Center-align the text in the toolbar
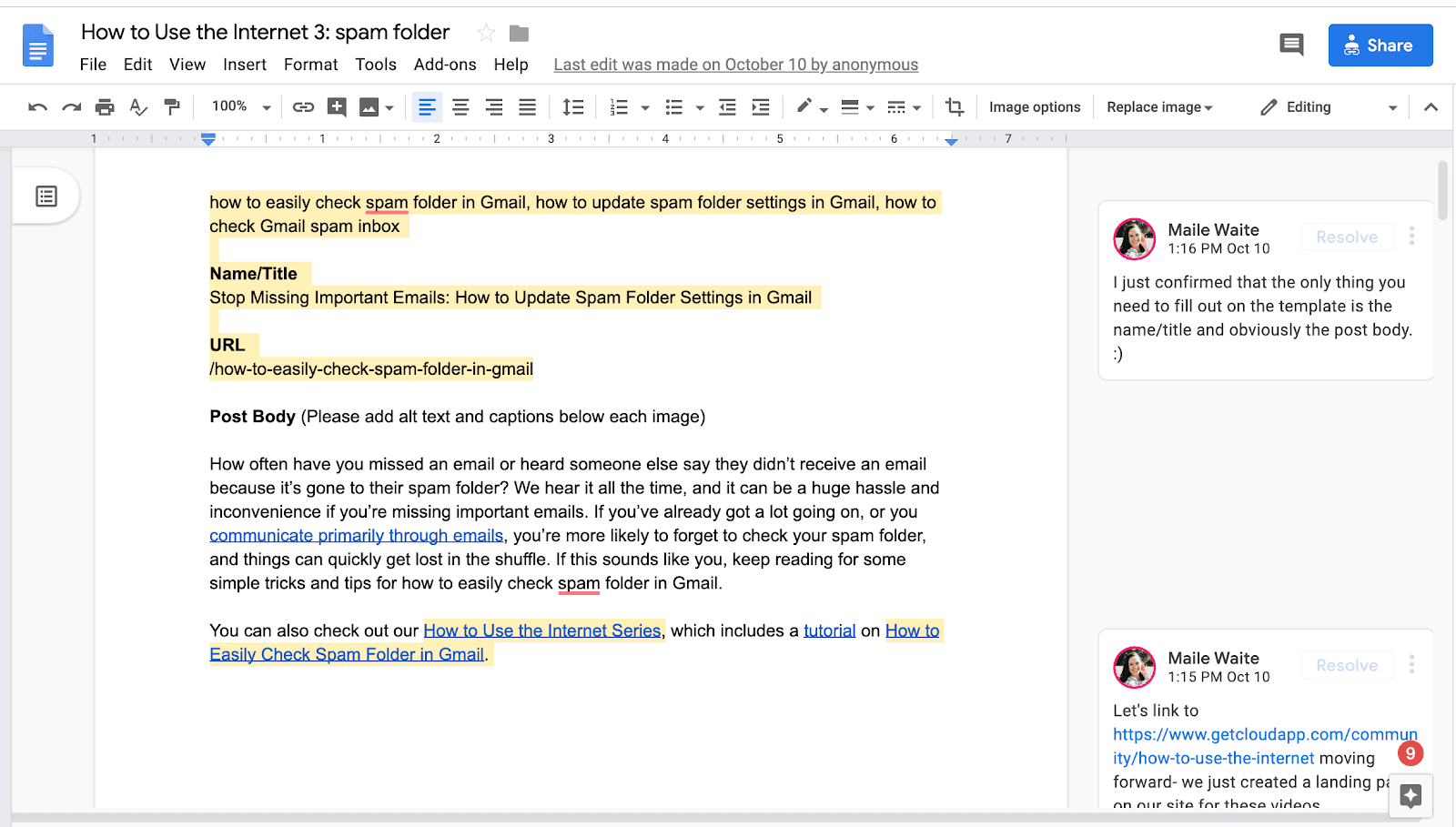 click(x=460, y=107)
